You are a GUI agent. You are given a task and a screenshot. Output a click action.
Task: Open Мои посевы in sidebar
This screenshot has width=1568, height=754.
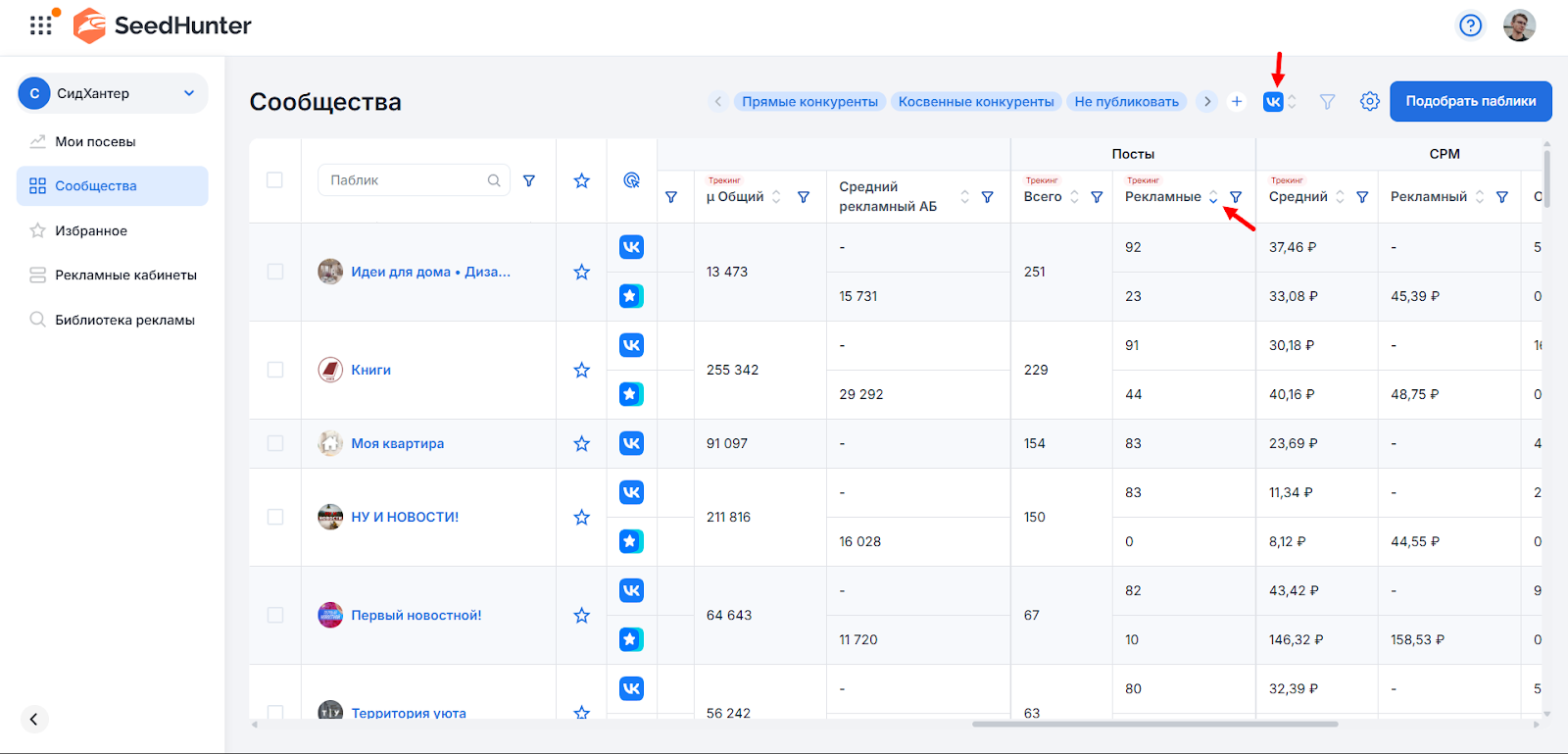[95, 141]
